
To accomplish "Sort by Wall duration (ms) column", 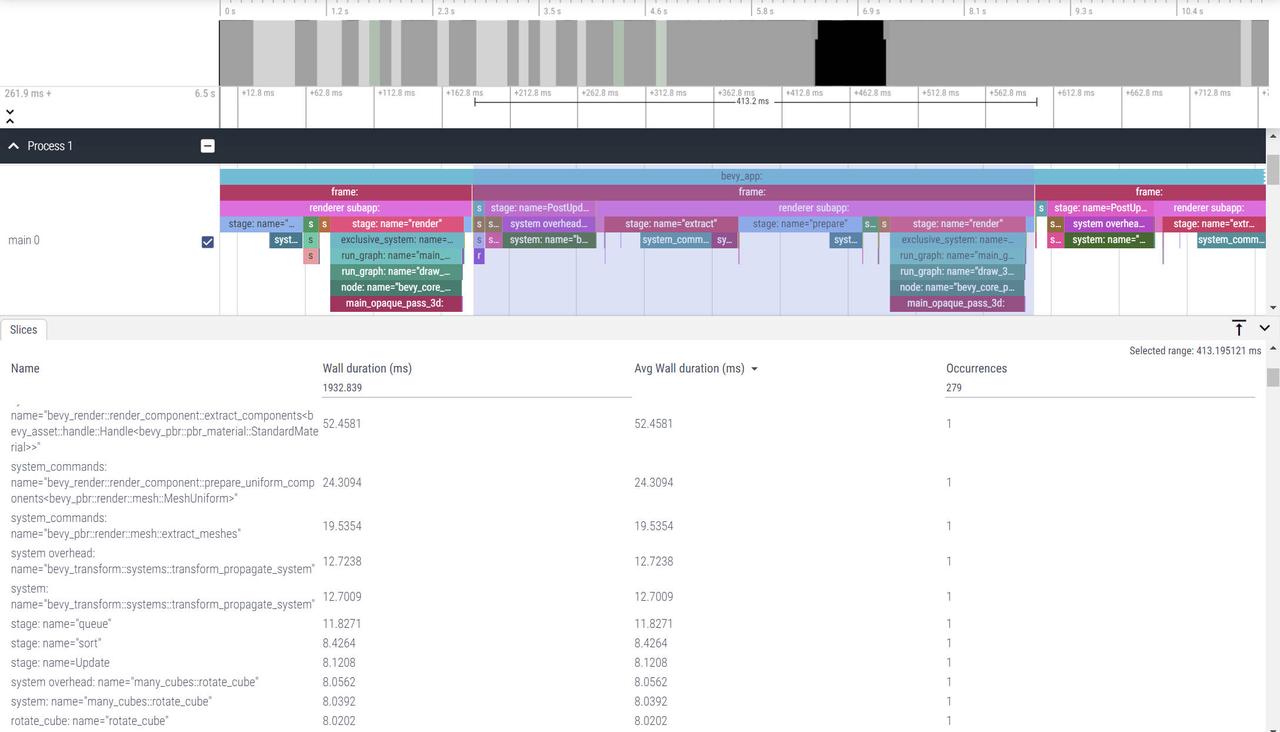I will click(x=367, y=368).
